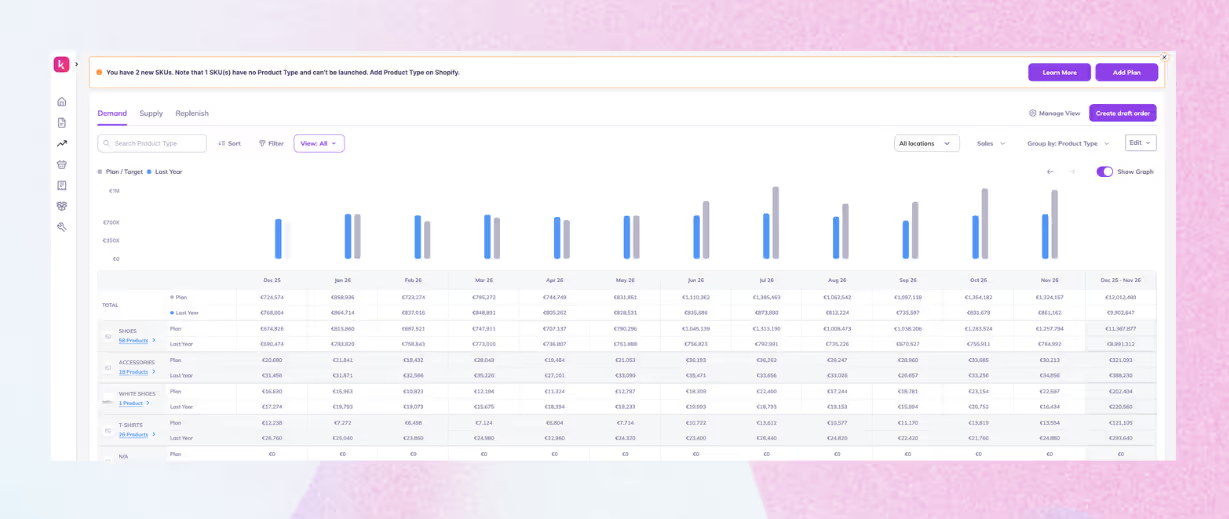Screen dimensions: 1229x519
Task: Open the 58 Products link under SHOES
Action: point(133,341)
